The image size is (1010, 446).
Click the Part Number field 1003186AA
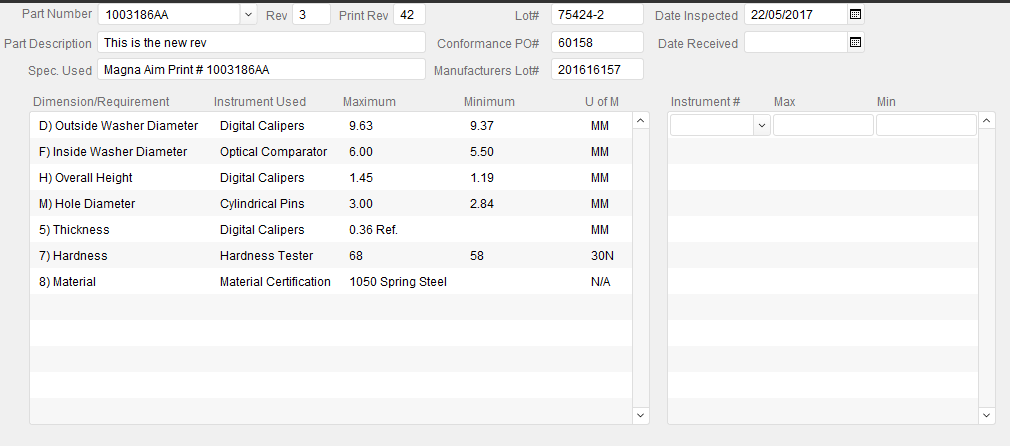[169, 14]
